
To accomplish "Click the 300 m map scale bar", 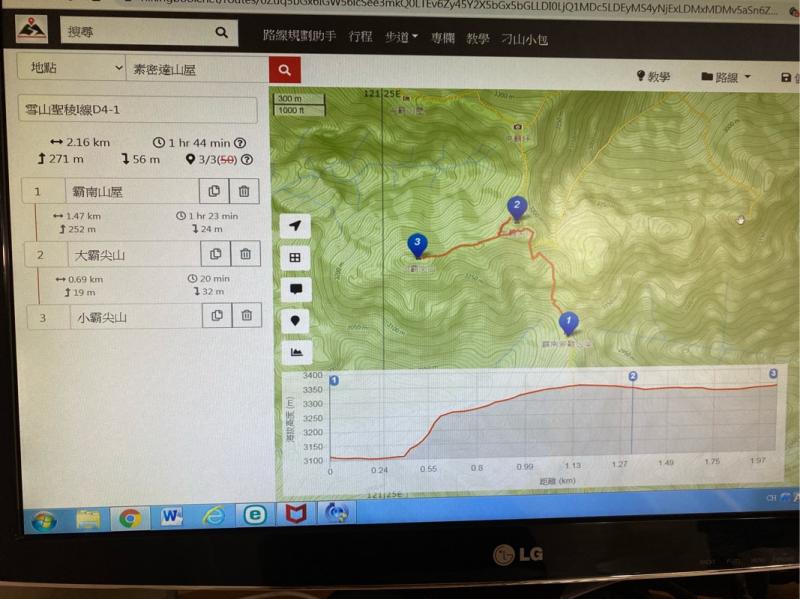I will click(x=299, y=98).
